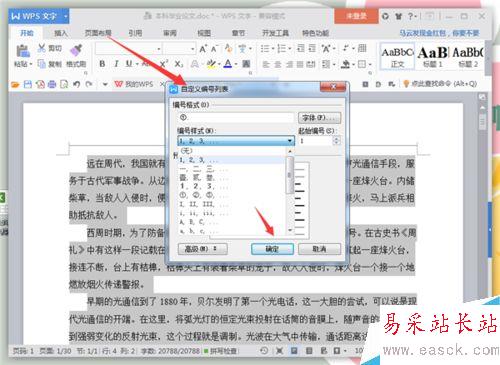
Task: Click the center align icon
Action: [x=278, y=64]
